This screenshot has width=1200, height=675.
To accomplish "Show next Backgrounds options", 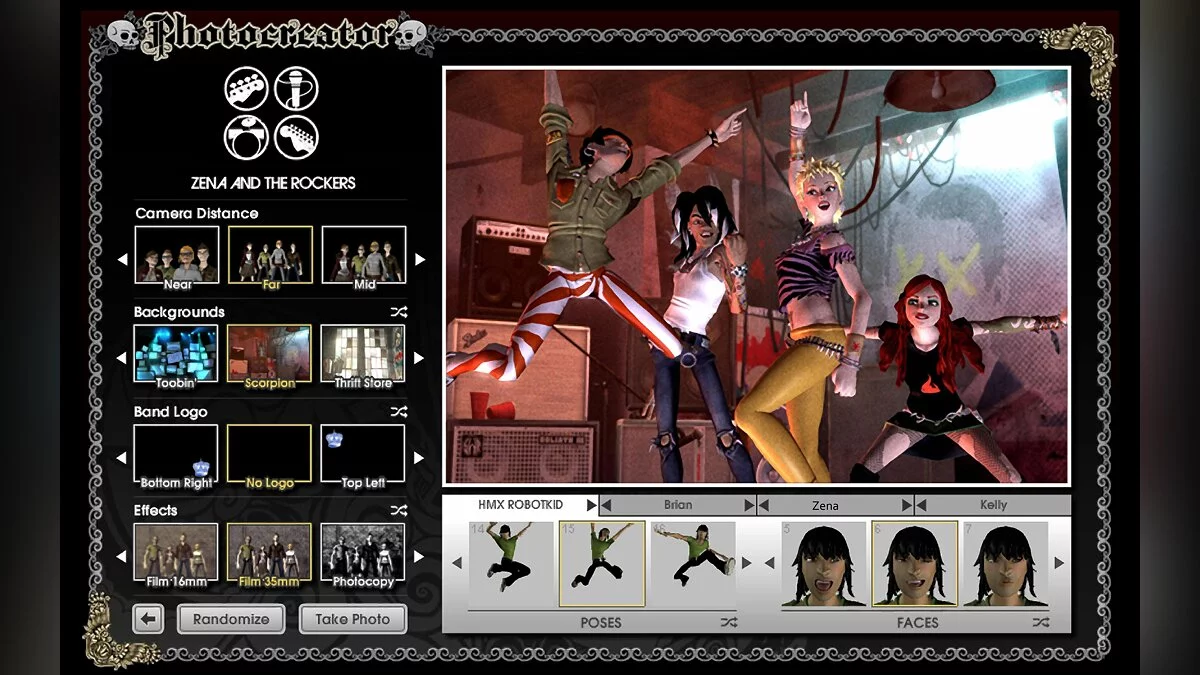I will point(420,358).
